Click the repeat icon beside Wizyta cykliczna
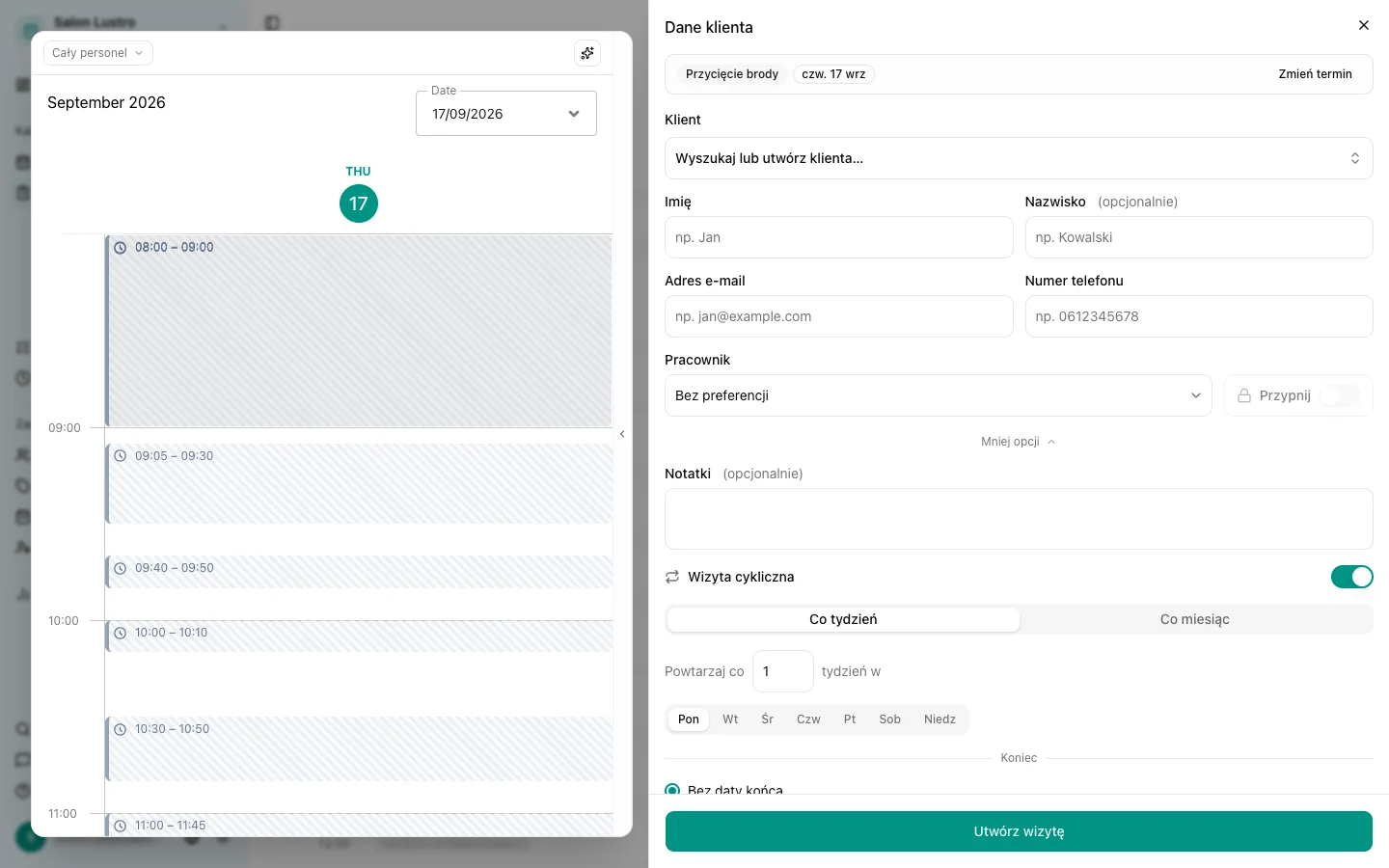Viewport: 1389px width, 868px height. click(672, 577)
